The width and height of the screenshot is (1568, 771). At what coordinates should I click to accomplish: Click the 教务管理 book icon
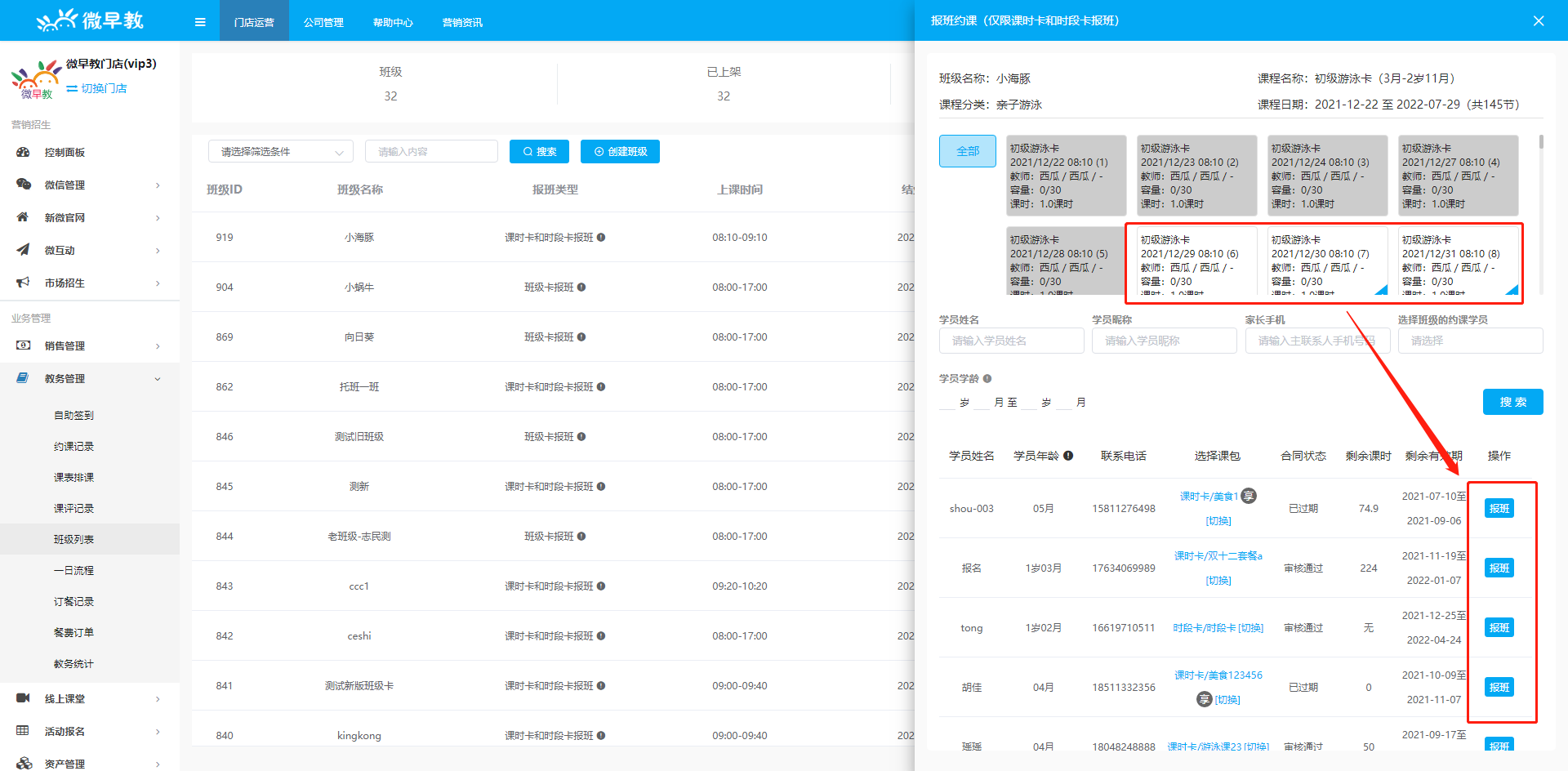[x=23, y=378]
